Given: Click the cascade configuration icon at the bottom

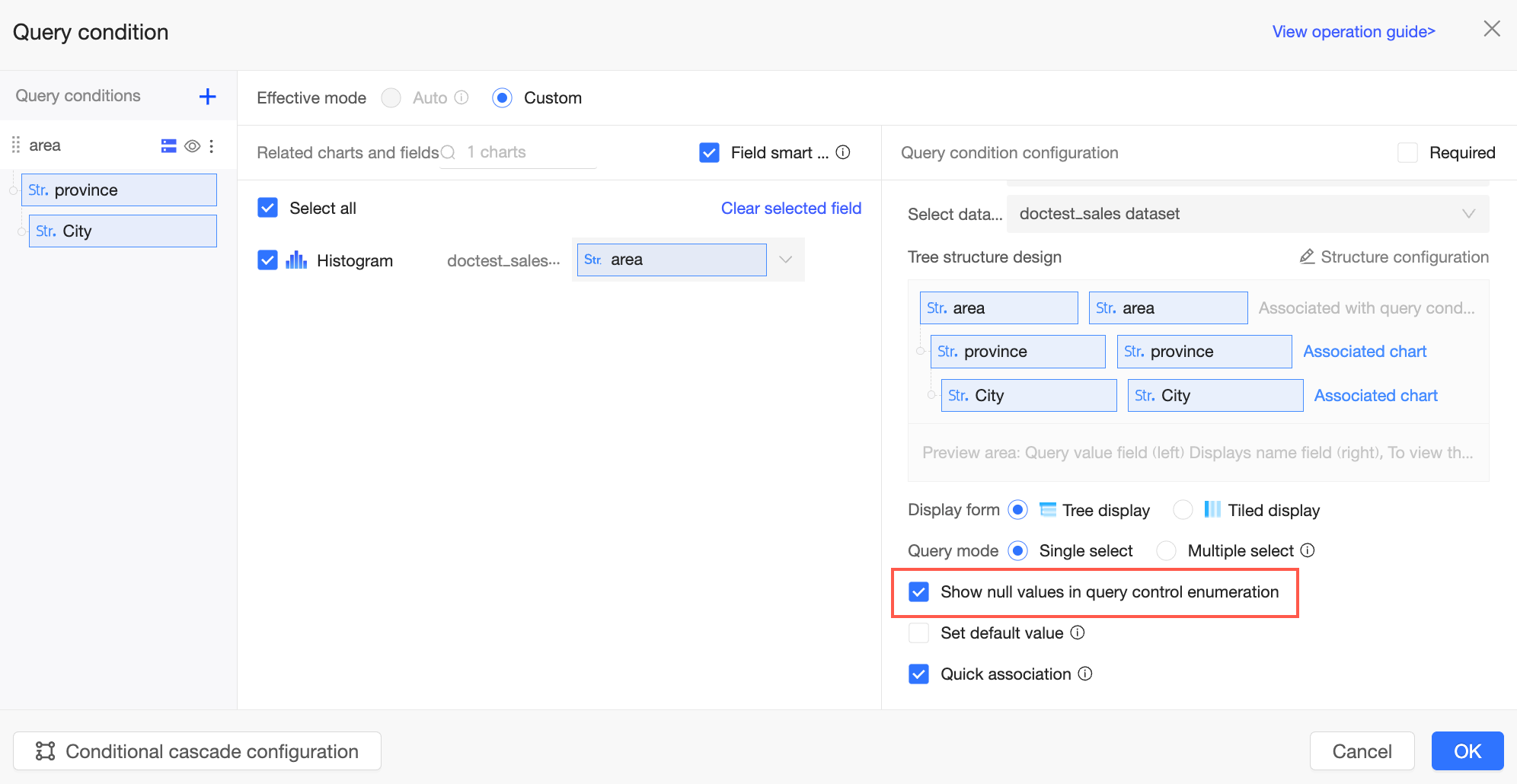Looking at the screenshot, I should coord(46,751).
